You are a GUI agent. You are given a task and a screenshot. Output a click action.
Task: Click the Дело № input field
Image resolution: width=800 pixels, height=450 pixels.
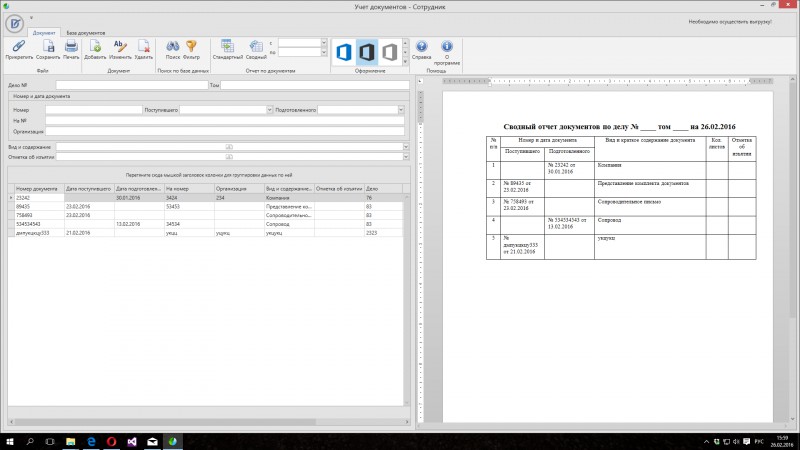pyautogui.click(x=132, y=85)
